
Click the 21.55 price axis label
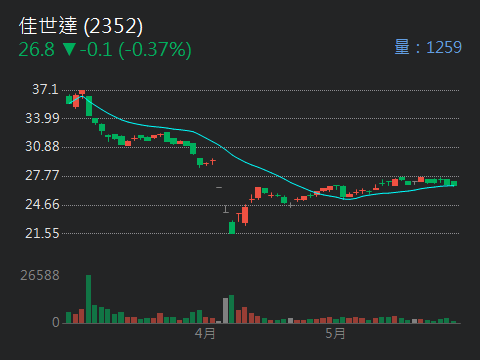tap(42, 234)
